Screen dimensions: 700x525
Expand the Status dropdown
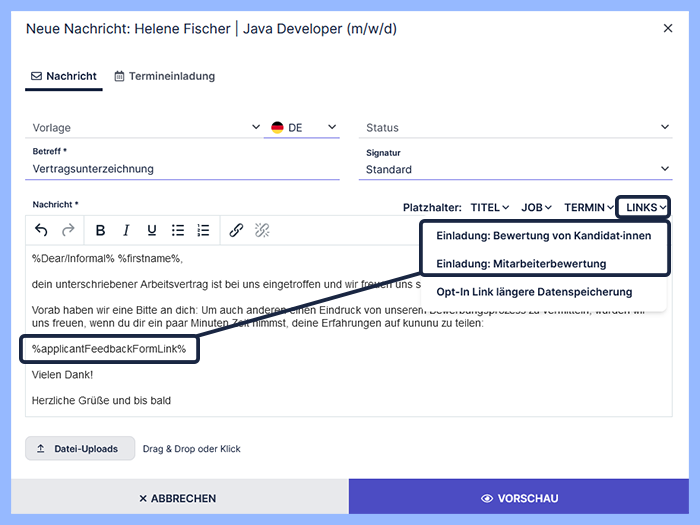click(515, 128)
